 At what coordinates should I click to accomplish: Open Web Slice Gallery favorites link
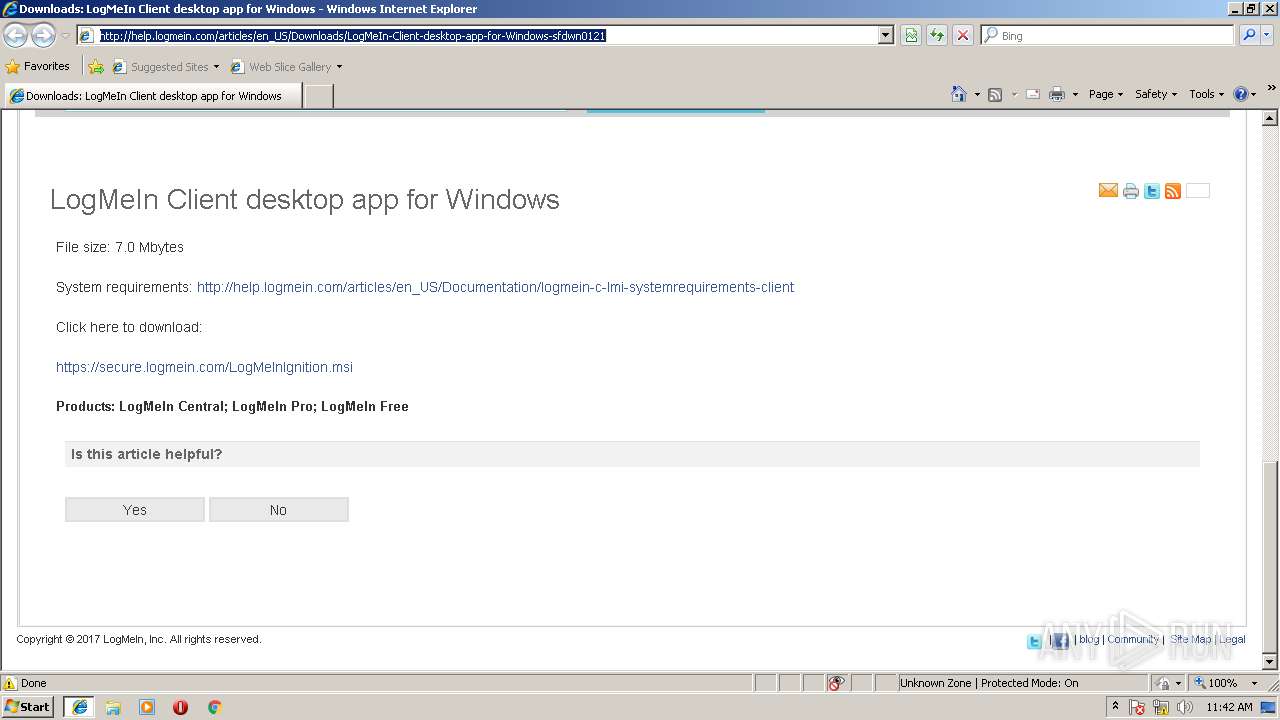point(286,67)
